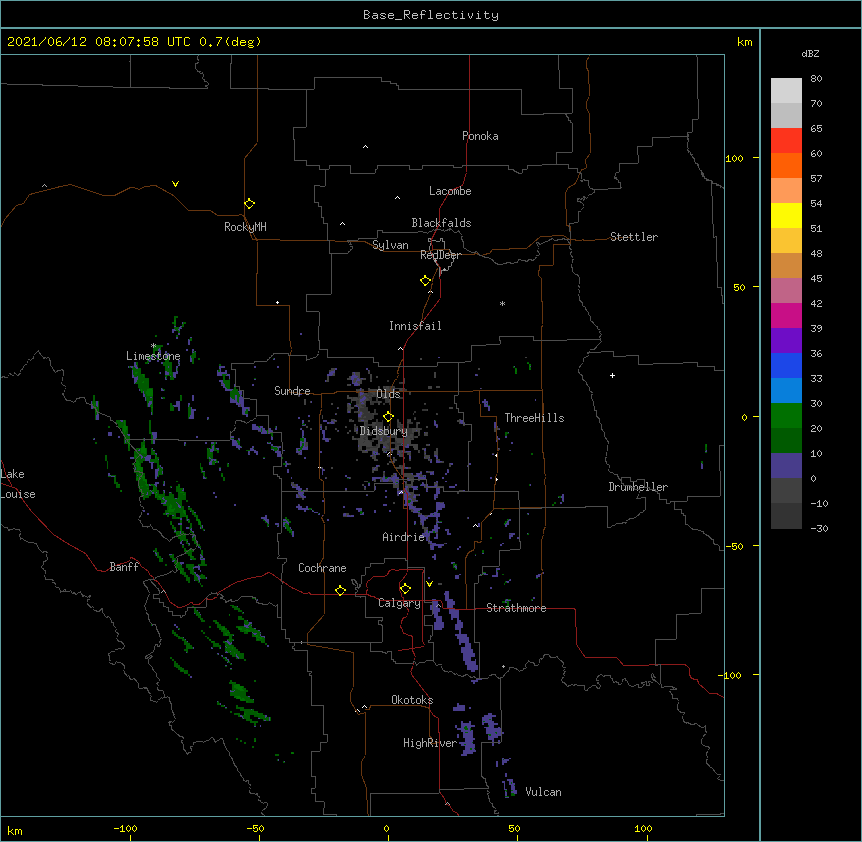Screen dimensions: 862x842
Task: Click the Sundre town label
Action: 292,391
